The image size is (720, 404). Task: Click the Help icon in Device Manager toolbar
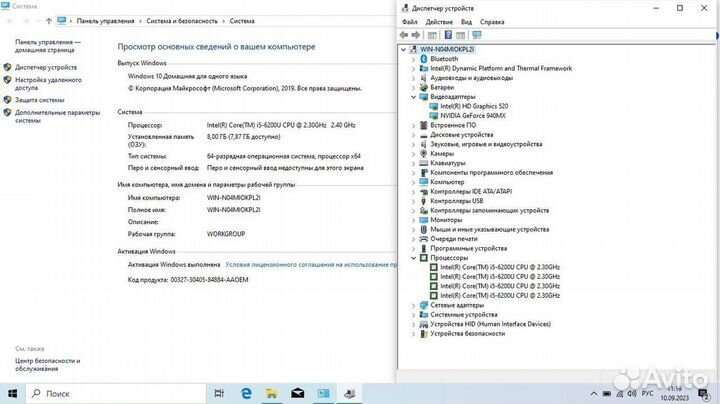pyautogui.click(x=448, y=35)
